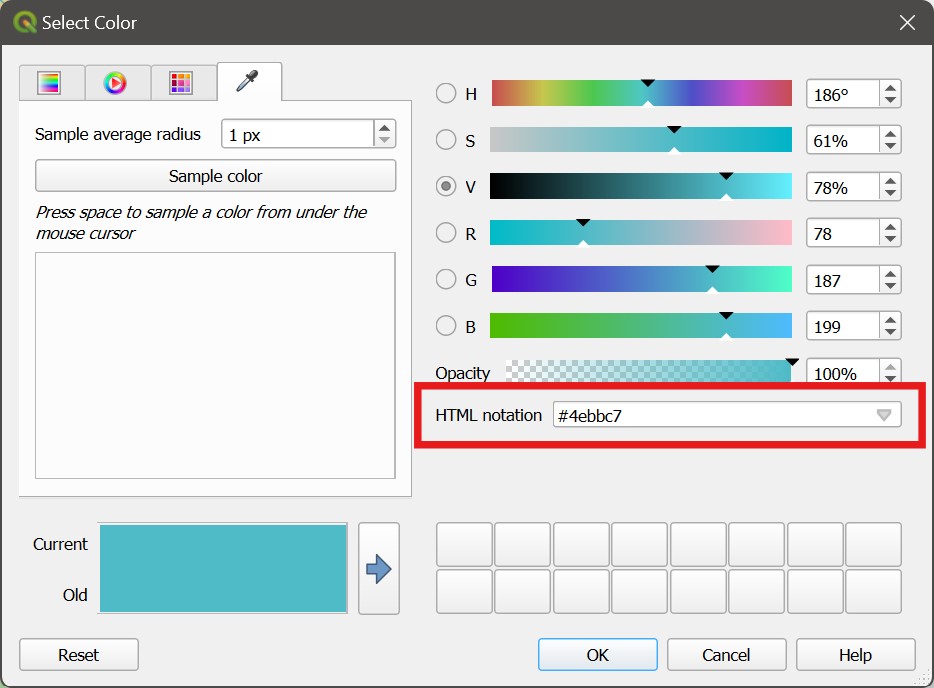Click the Reset button
The height and width of the screenshot is (688, 934).
79,655
